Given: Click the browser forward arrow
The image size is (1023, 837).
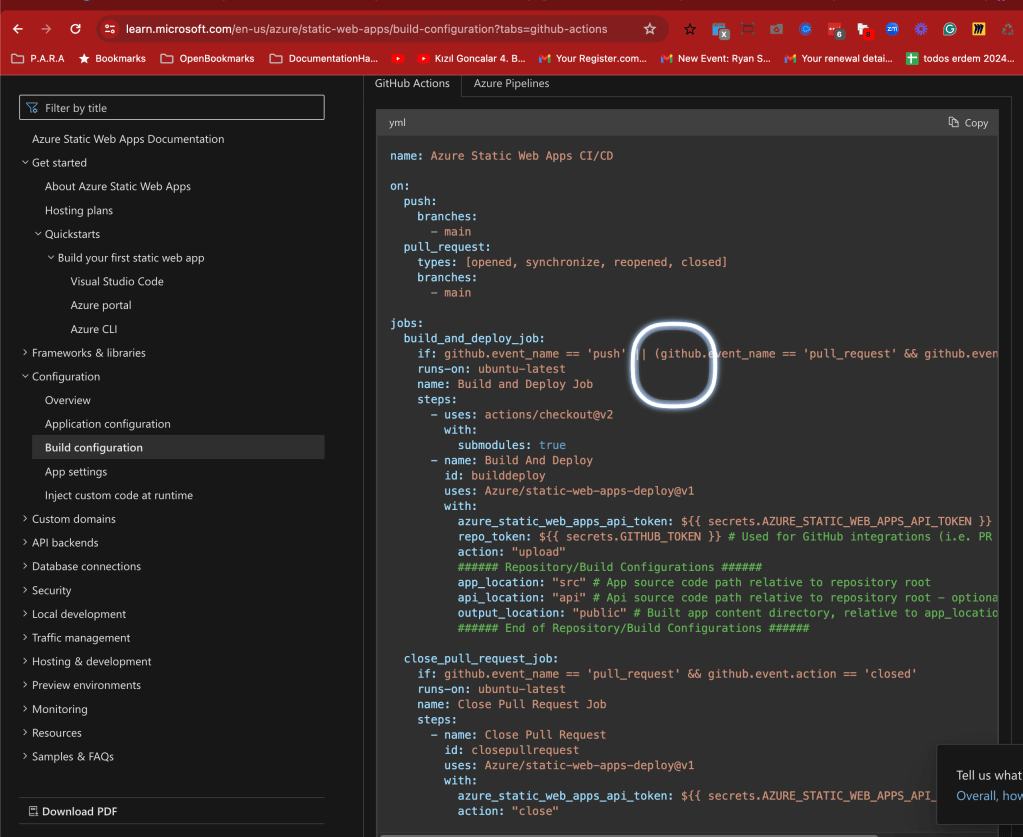Looking at the screenshot, I should coord(46,29).
